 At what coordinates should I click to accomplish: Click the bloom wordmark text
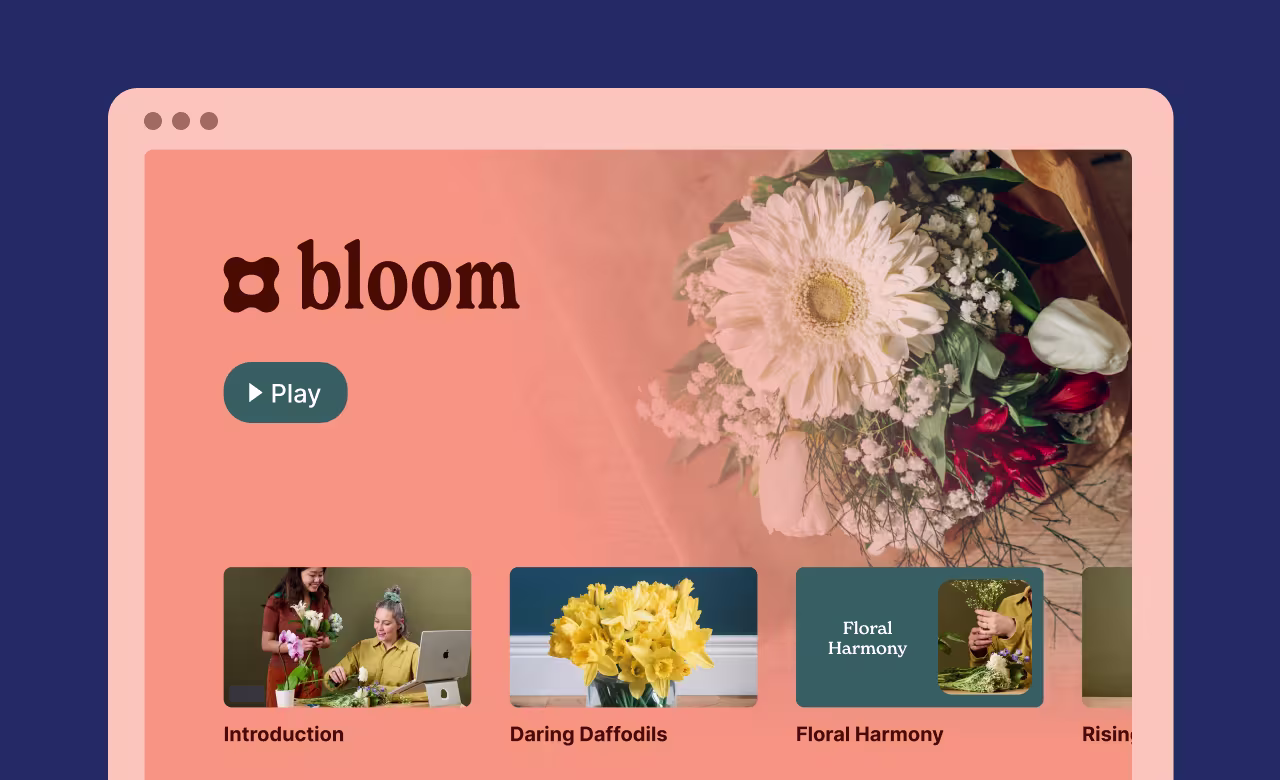pyautogui.click(x=409, y=275)
